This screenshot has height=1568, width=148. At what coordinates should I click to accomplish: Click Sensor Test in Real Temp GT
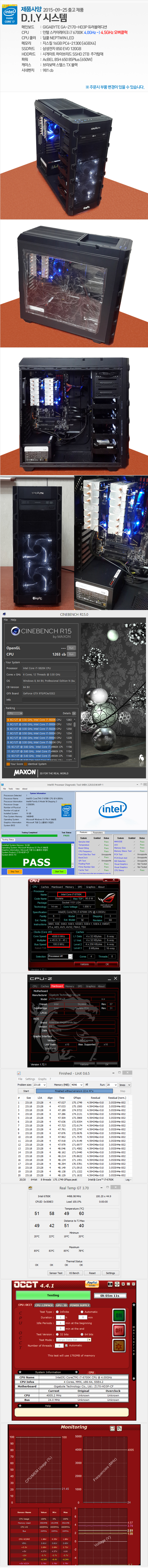click(56, 1273)
